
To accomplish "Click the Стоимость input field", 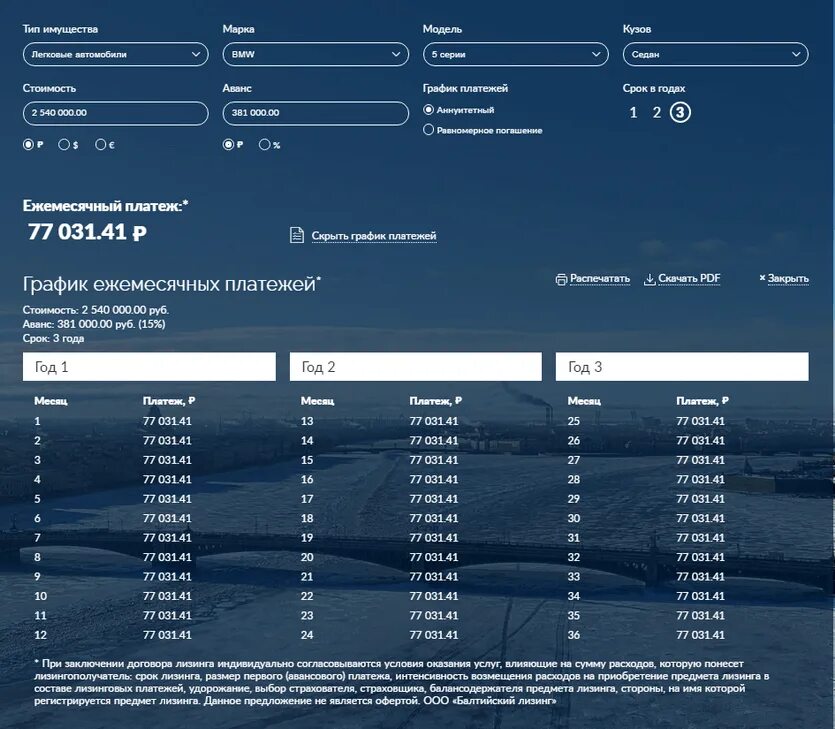I will point(116,113).
